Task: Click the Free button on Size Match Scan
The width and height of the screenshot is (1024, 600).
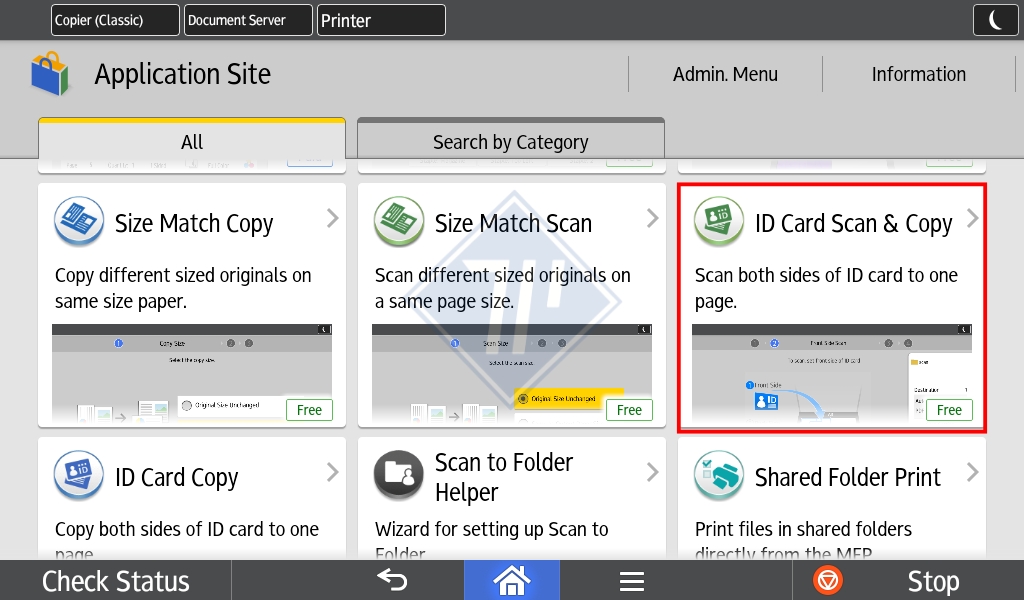Action: [629, 410]
